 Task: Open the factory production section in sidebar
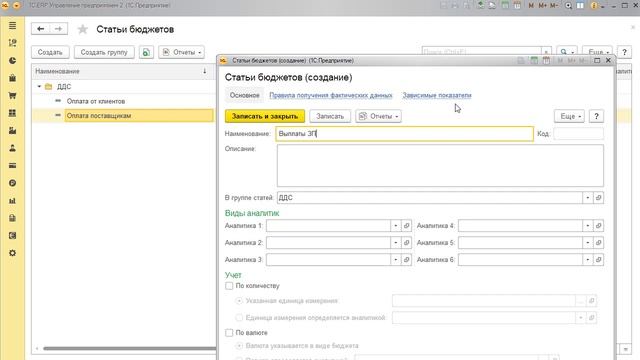click(12, 131)
